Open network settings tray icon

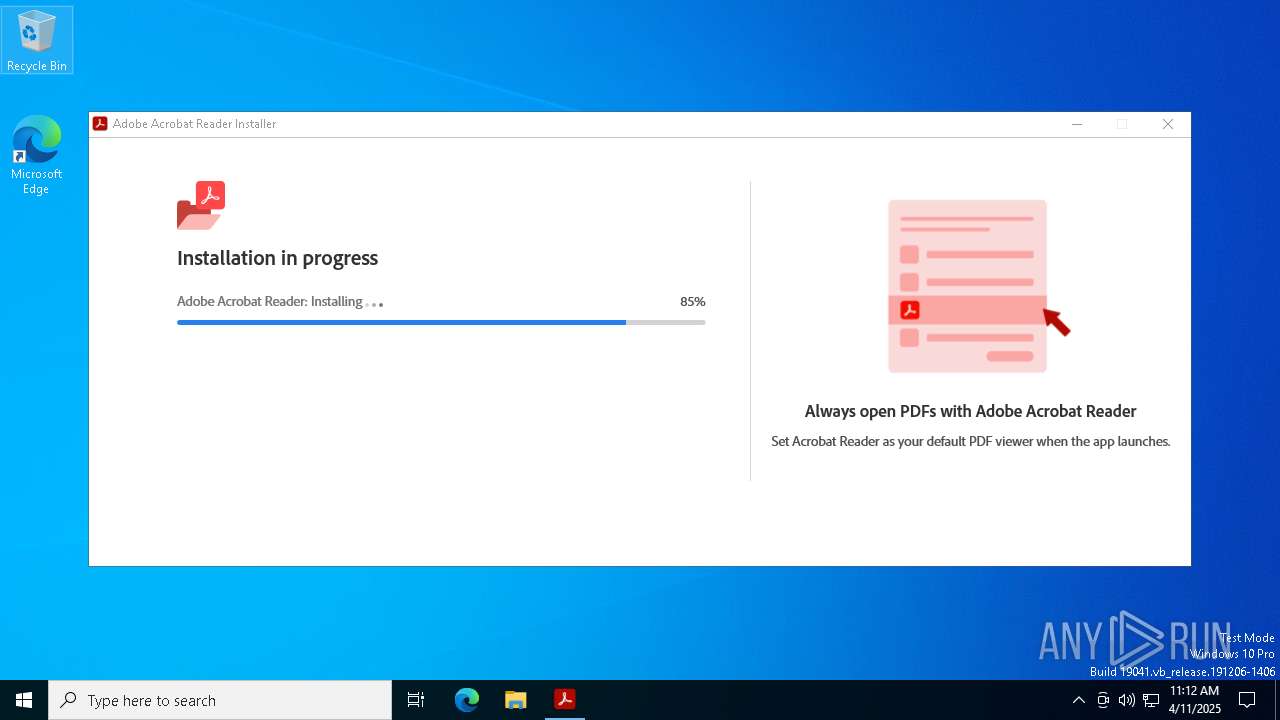[1151, 700]
